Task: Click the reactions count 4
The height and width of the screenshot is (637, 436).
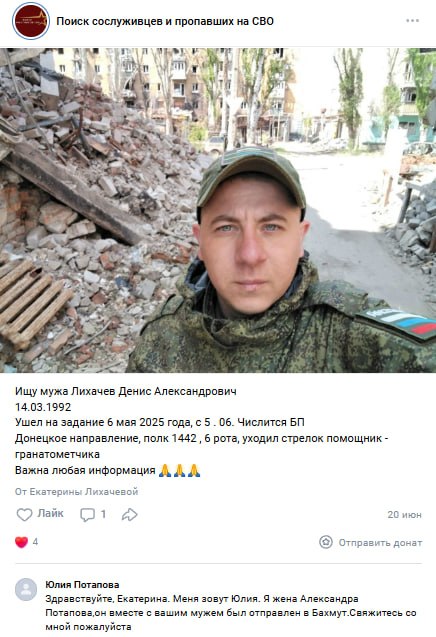Action: pyautogui.click(x=35, y=542)
